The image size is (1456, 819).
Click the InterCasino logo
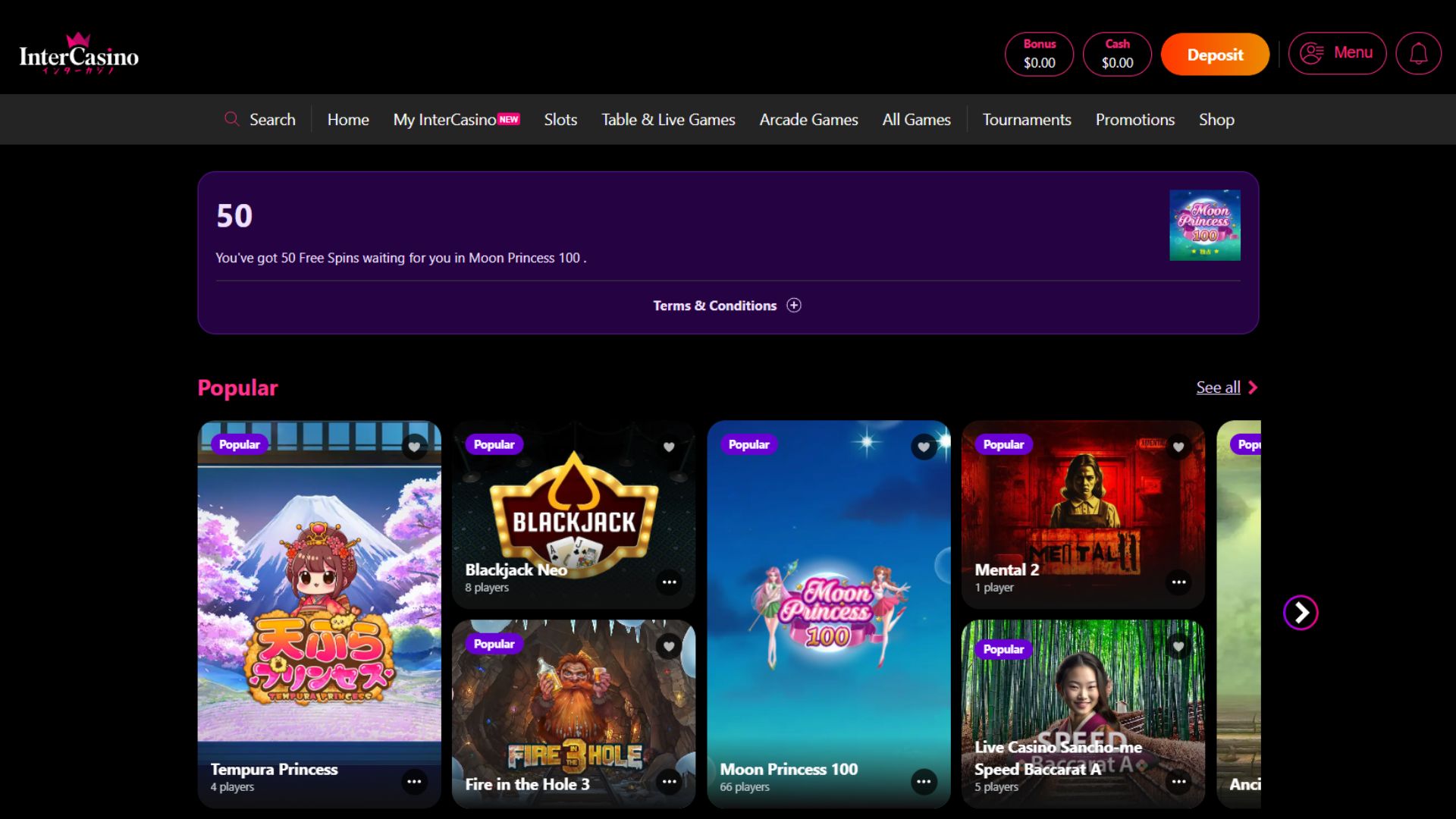tap(79, 53)
